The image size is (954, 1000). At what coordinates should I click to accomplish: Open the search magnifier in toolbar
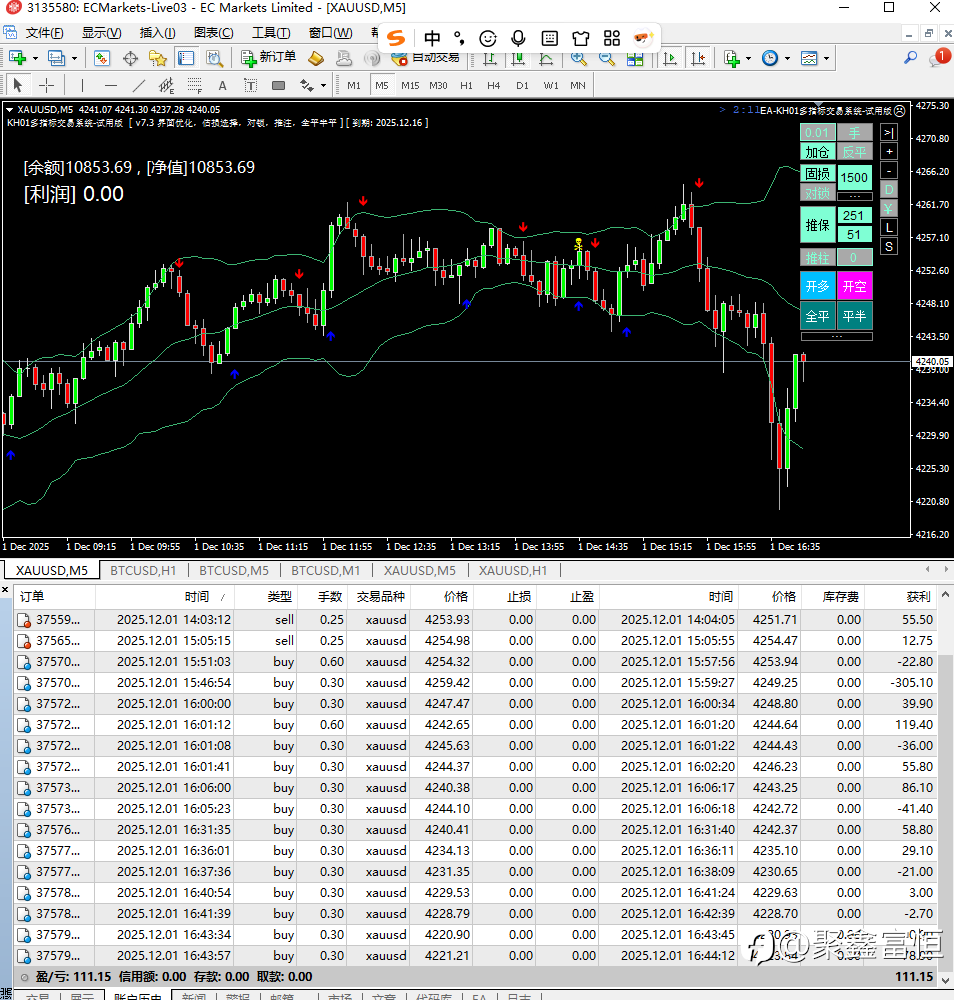(x=910, y=58)
